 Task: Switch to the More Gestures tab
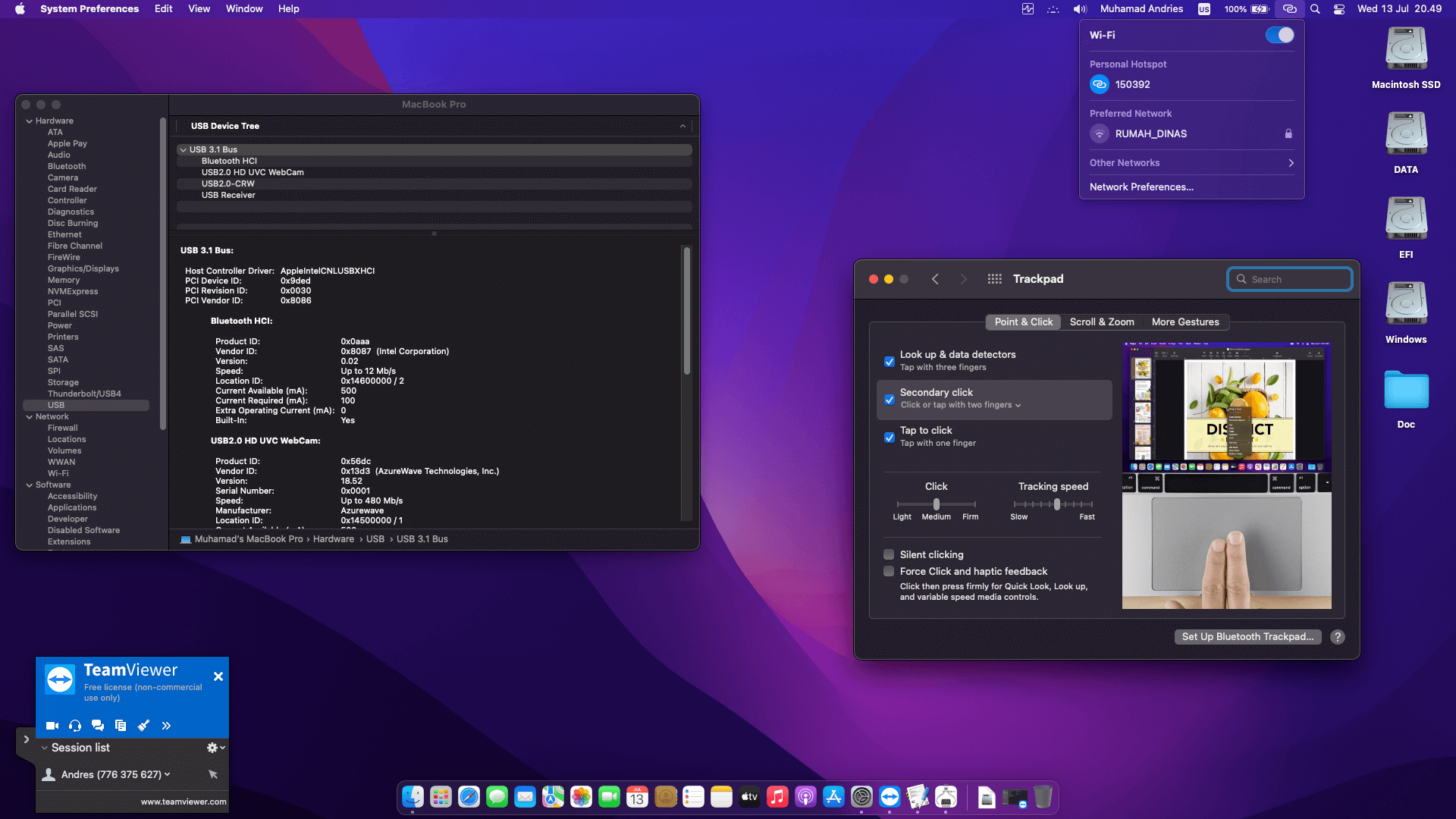click(x=1185, y=322)
